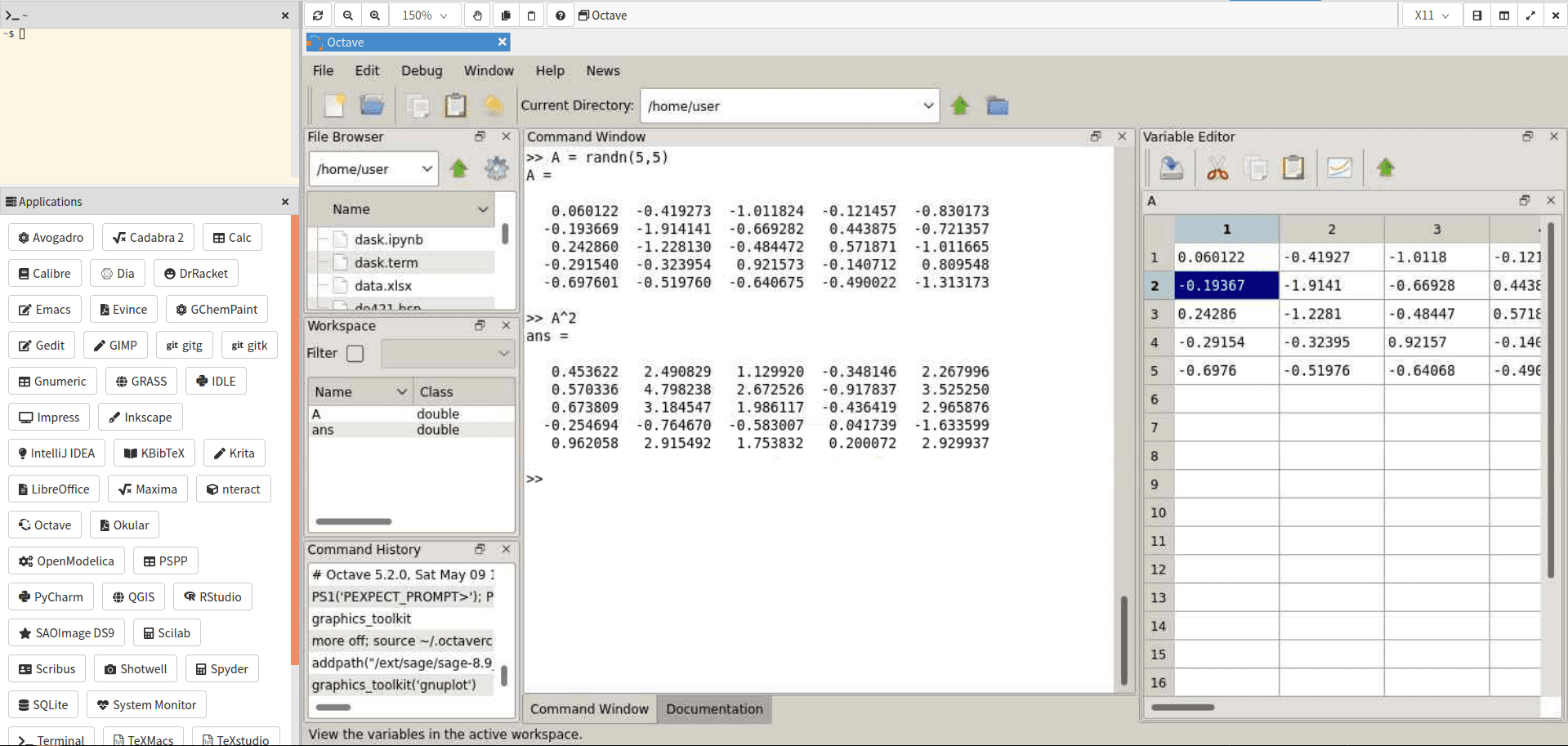Open the Scilab application button
Viewport: 1568px width, 746px height.
pos(167,633)
